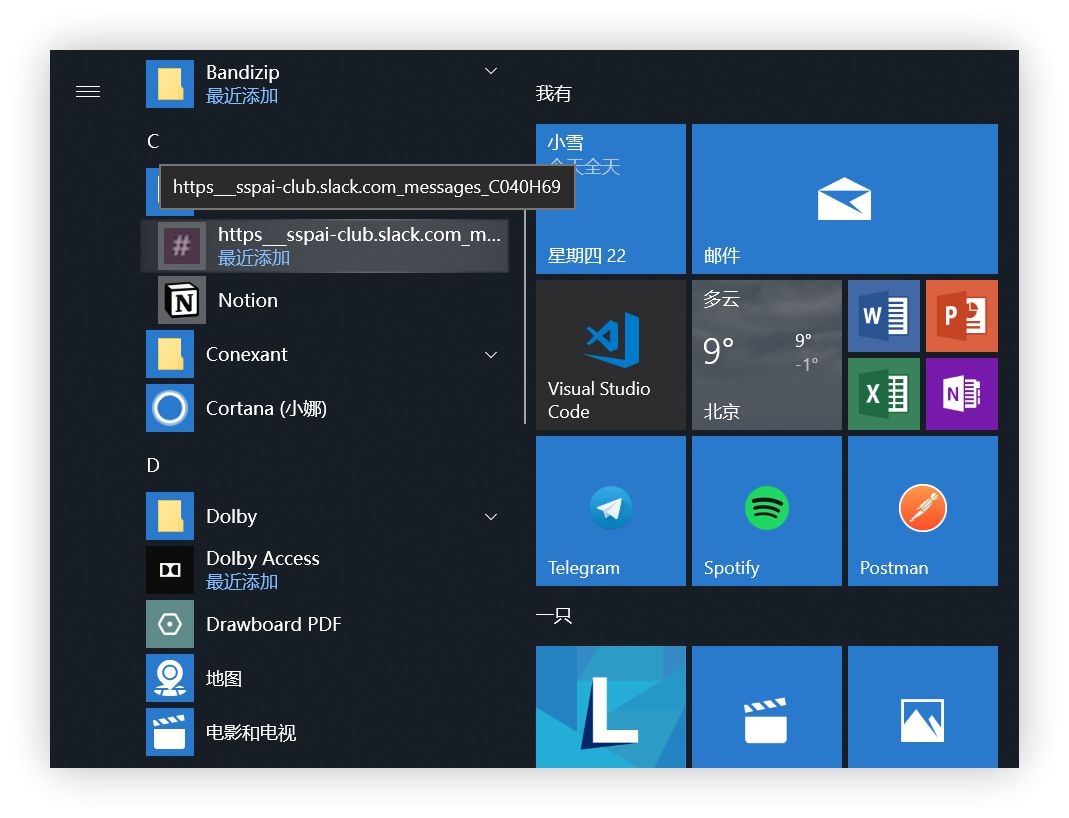Launch the Word tile

pyautogui.click(x=884, y=316)
